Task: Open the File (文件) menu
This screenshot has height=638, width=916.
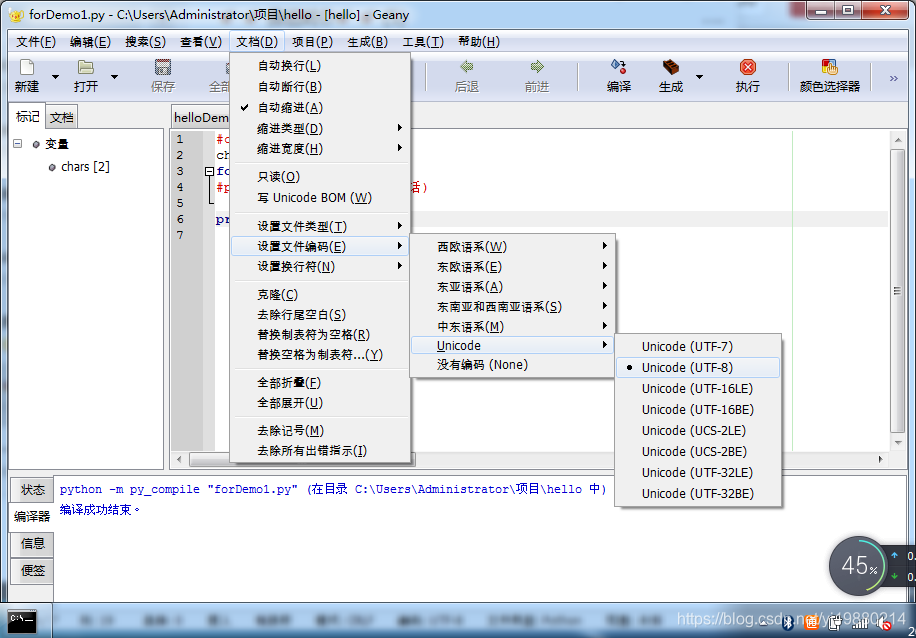Action: click(36, 42)
